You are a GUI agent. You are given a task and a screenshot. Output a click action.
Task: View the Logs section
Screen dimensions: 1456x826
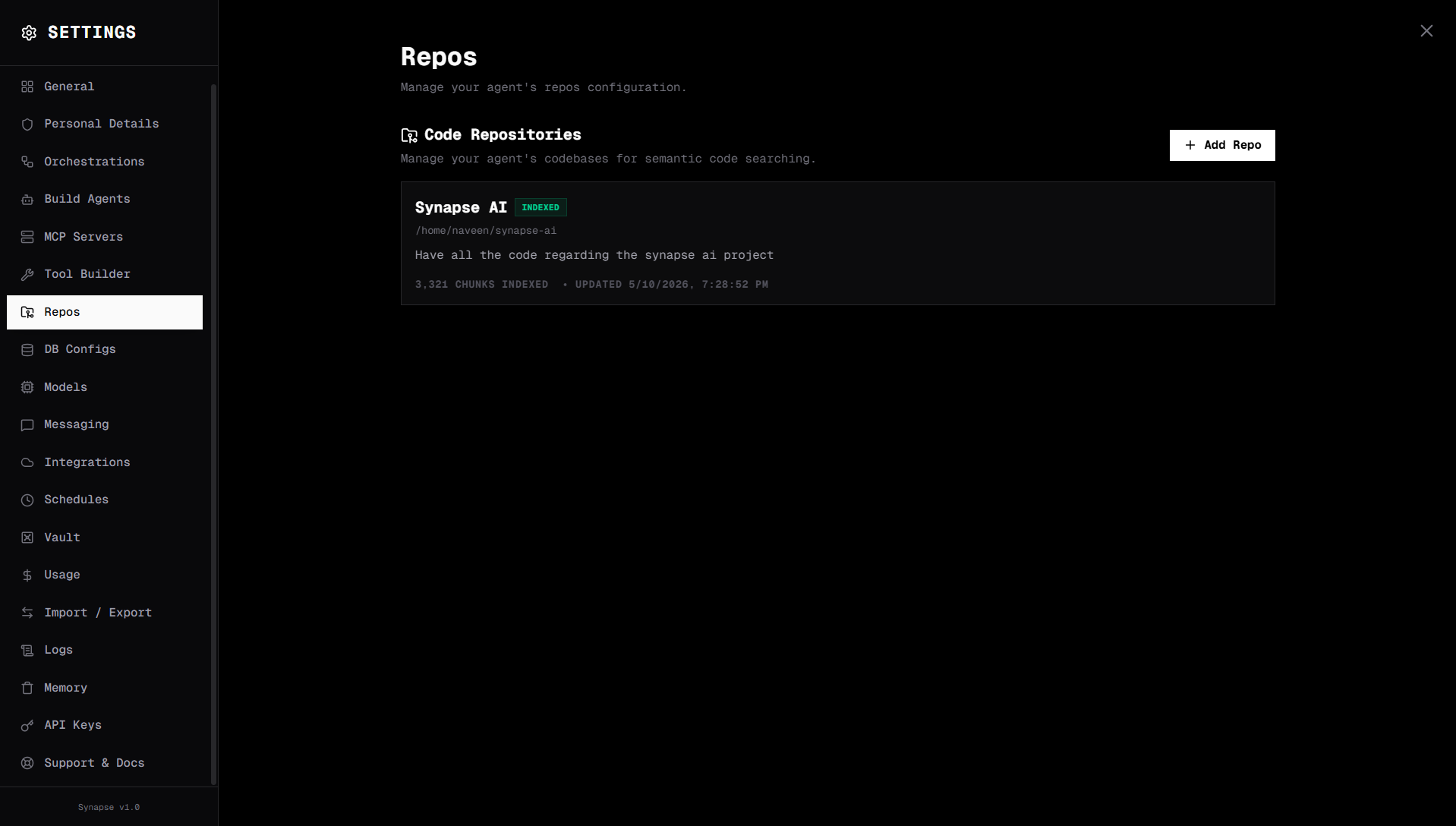point(105,650)
